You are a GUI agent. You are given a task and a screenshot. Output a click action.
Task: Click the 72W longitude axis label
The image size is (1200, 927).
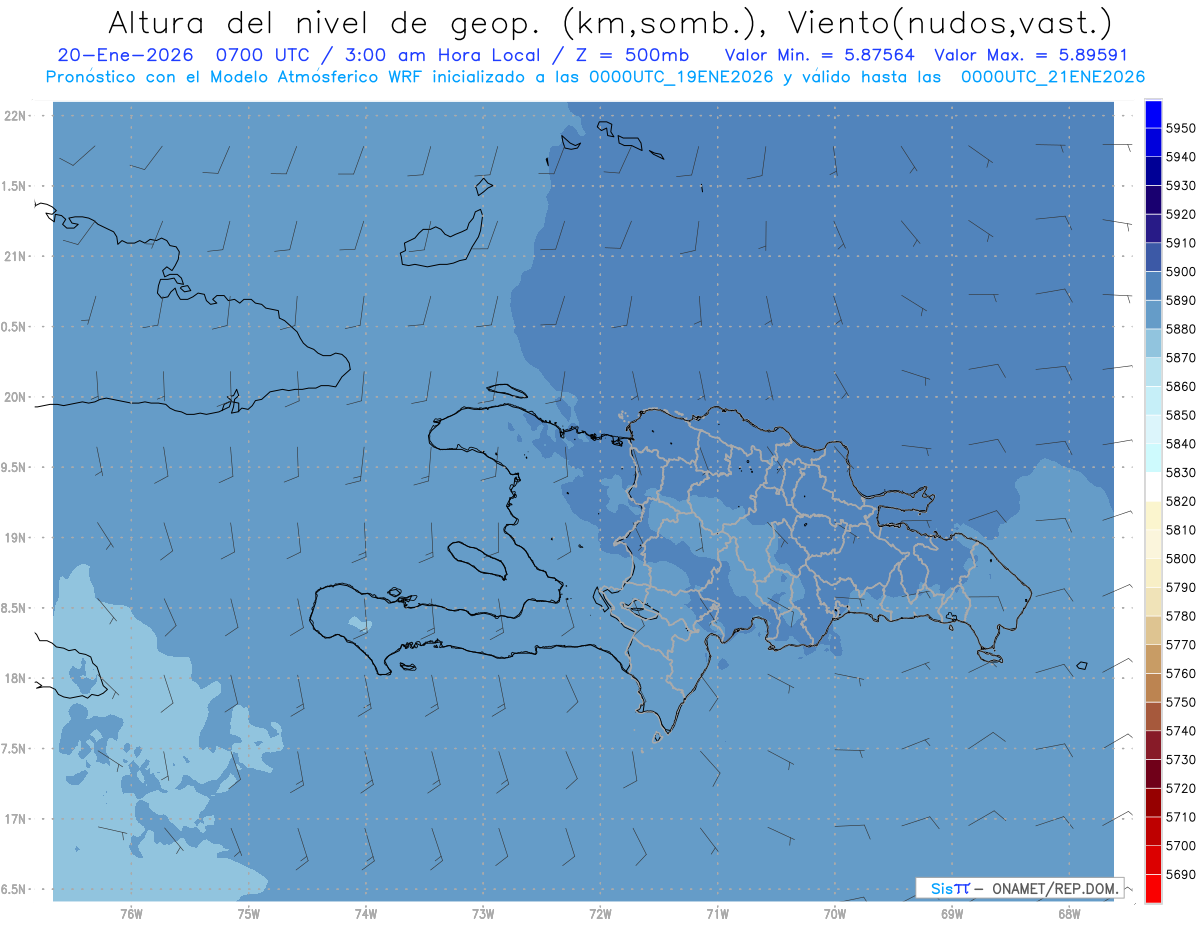point(601,913)
